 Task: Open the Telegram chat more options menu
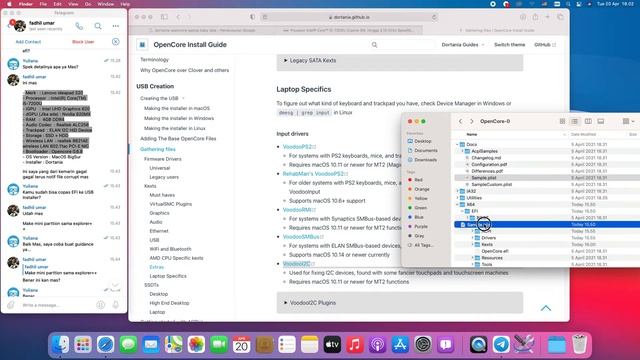(x=116, y=26)
